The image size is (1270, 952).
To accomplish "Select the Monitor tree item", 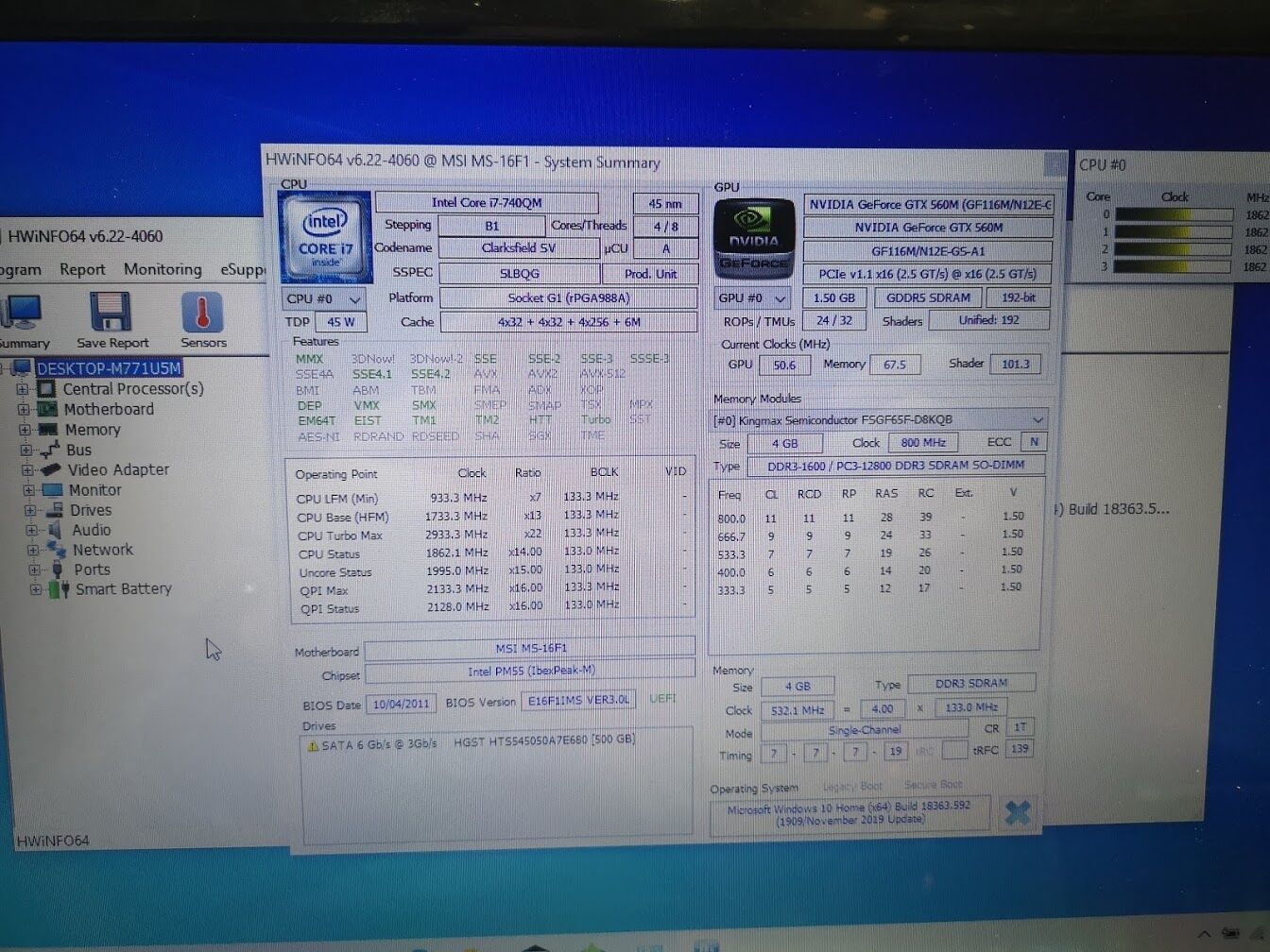I will click(94, 490).
